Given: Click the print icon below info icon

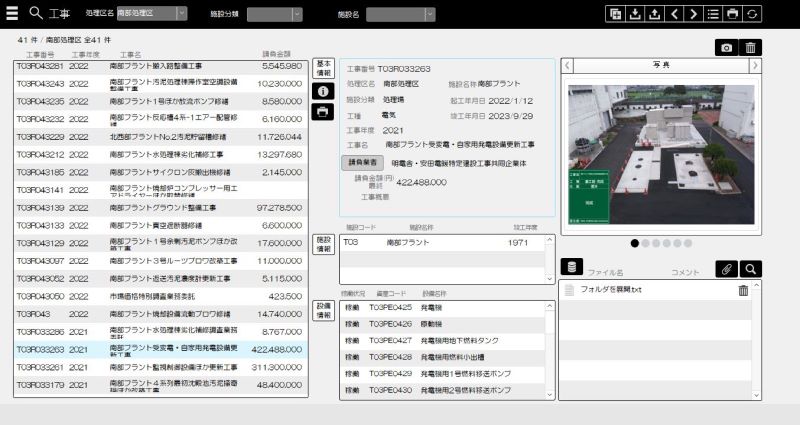Looking at the screenshot, I should click(x=323, y=112).
